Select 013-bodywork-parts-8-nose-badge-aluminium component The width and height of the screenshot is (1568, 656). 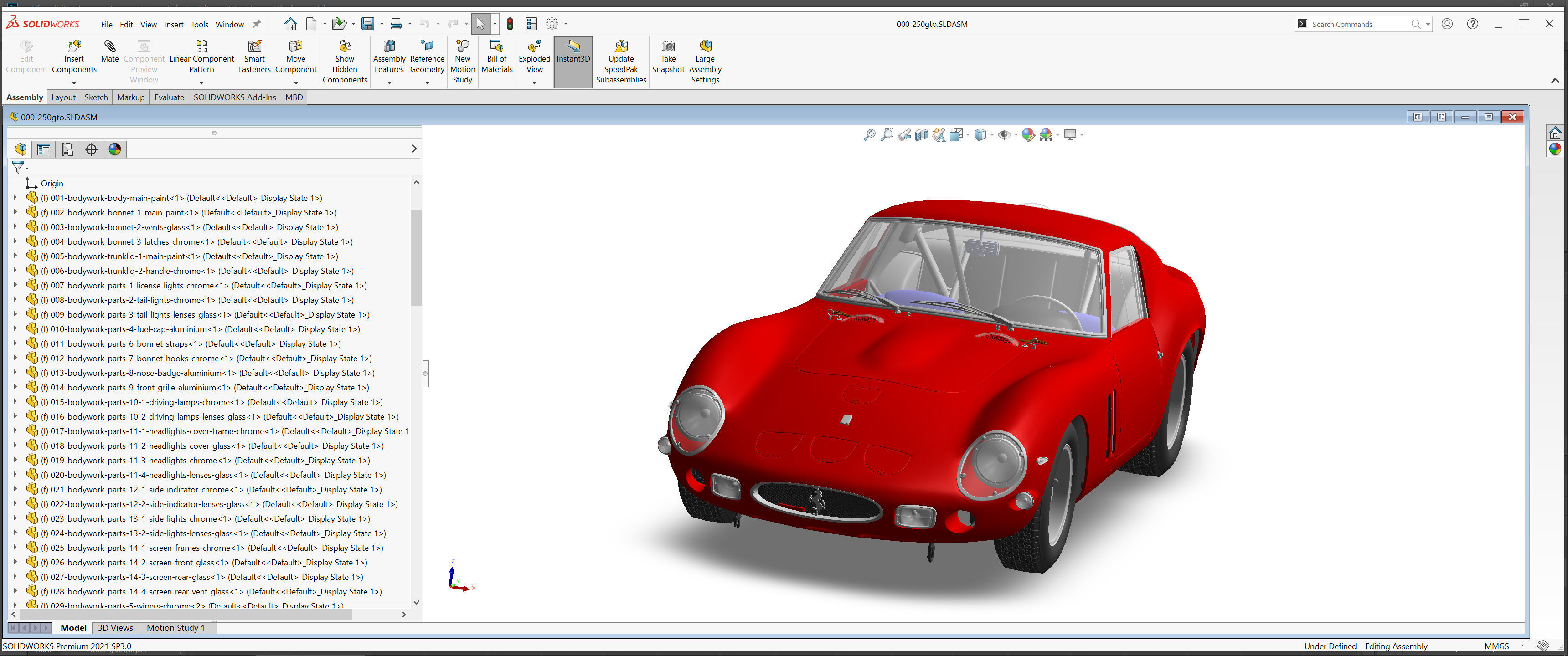point(207,373)
